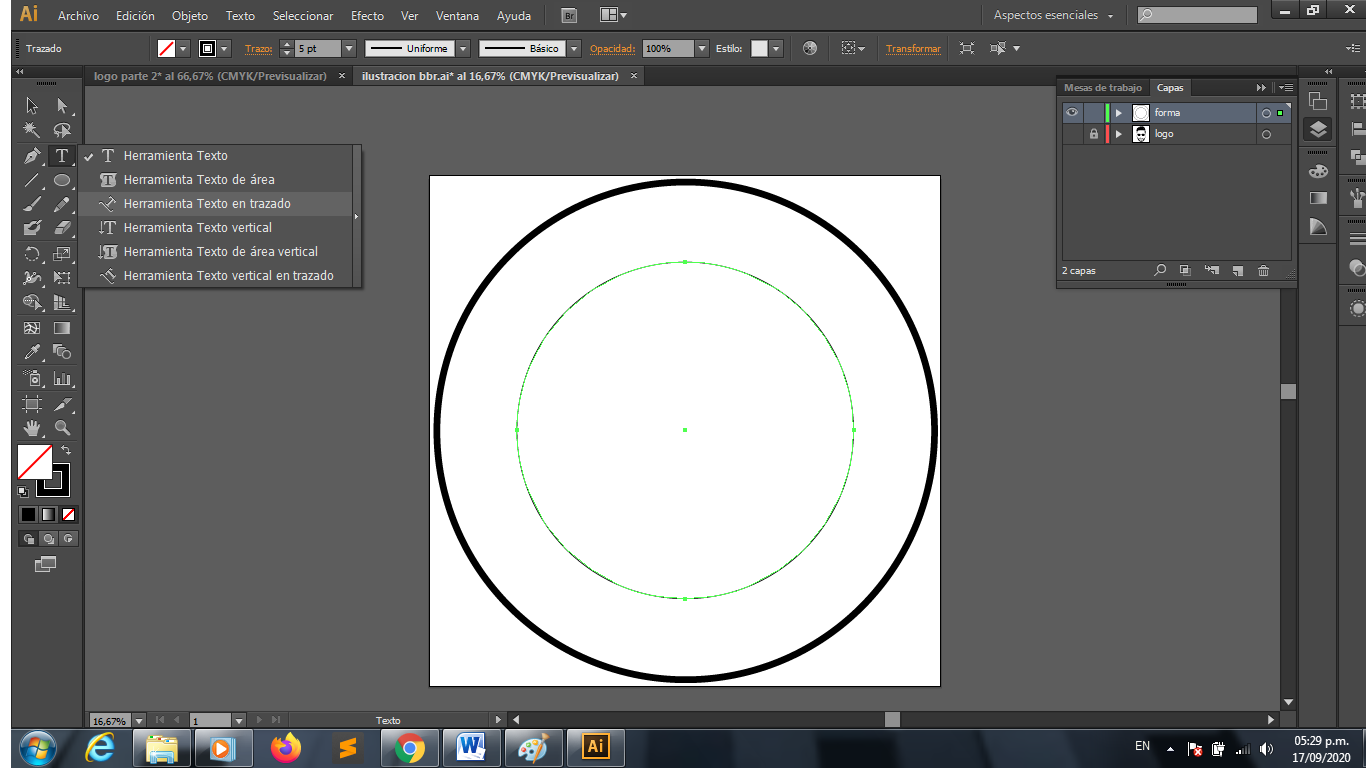Select the Artboard tool
This screenshot has width=1366, height=768.
[32, 404]
